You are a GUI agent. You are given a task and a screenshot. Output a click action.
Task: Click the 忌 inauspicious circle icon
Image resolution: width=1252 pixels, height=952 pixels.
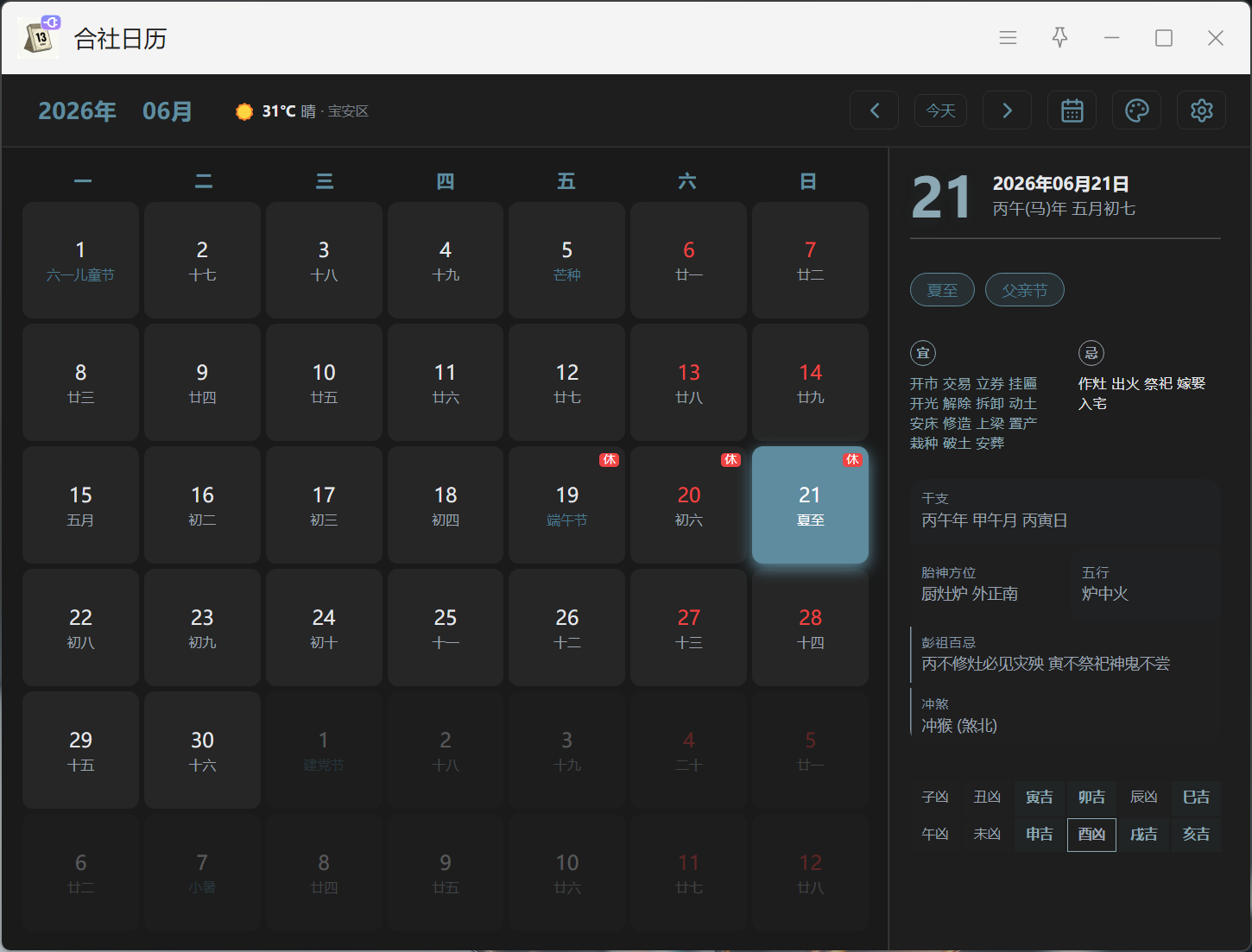tap(1091, 353)
